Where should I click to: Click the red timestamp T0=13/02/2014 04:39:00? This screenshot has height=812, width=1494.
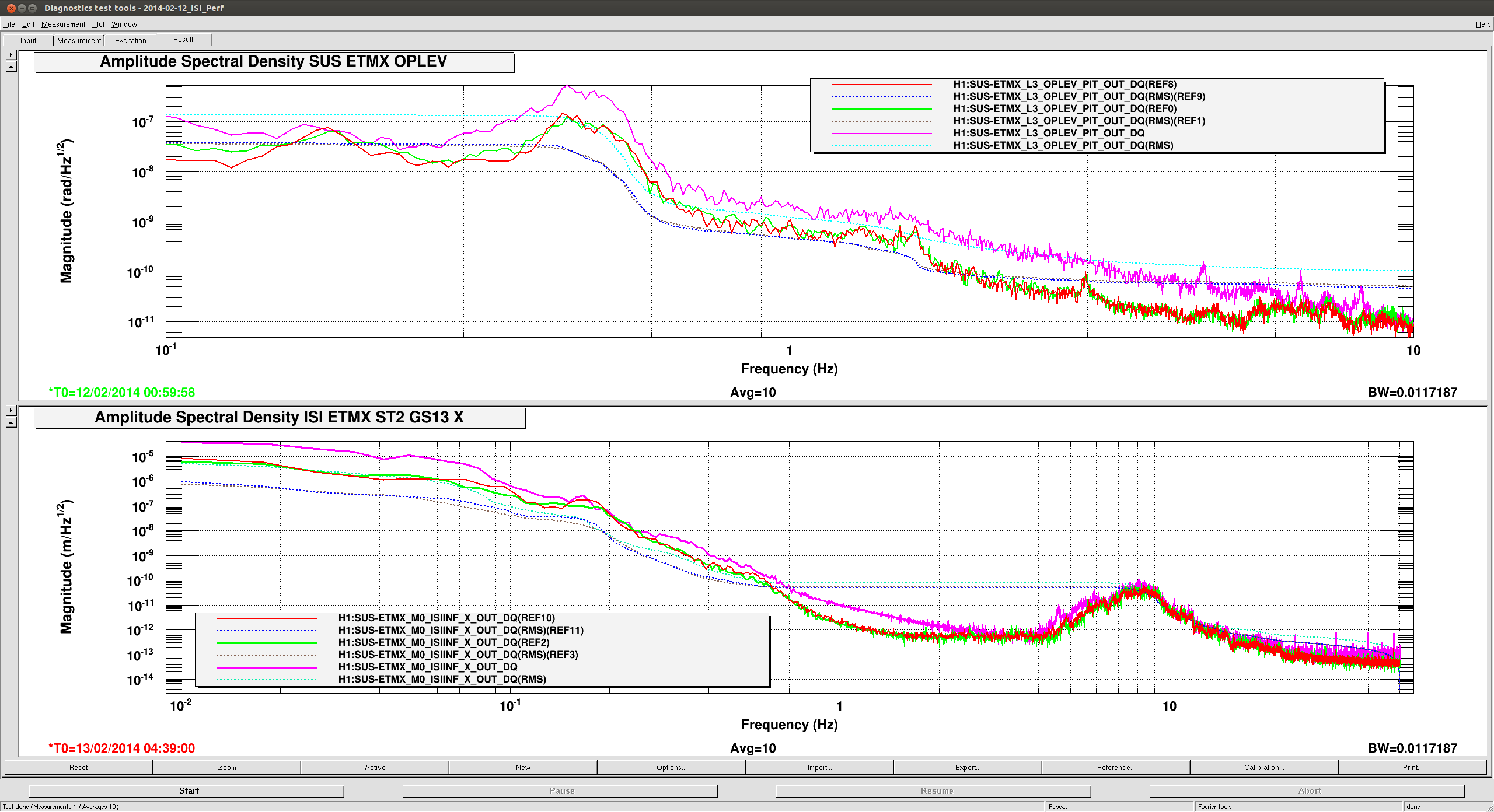pos(121,748)
